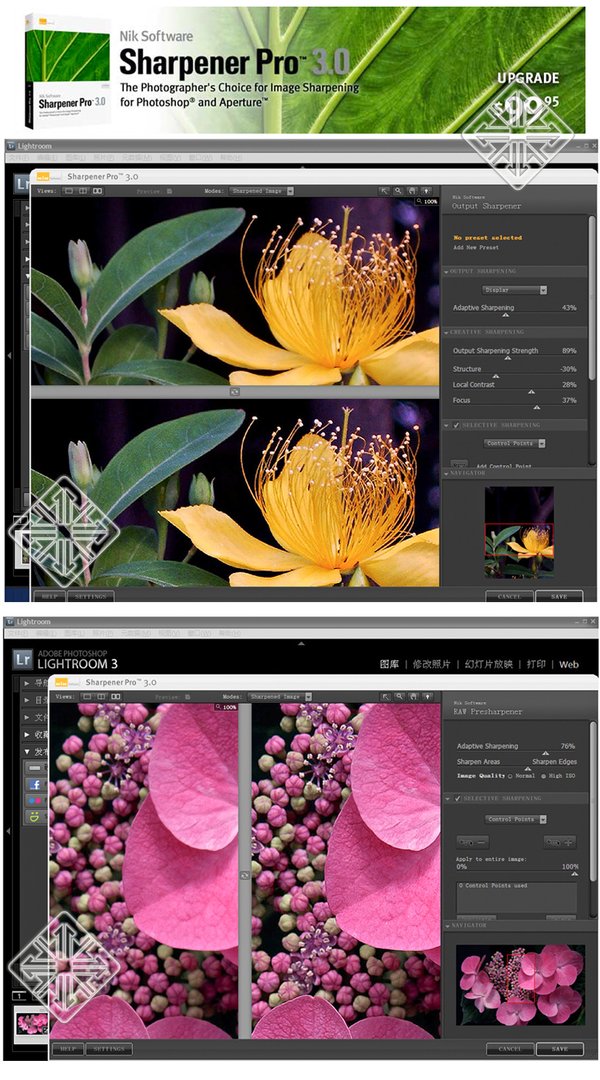Switch to 修改照片 Develop module

coord(431,664)
